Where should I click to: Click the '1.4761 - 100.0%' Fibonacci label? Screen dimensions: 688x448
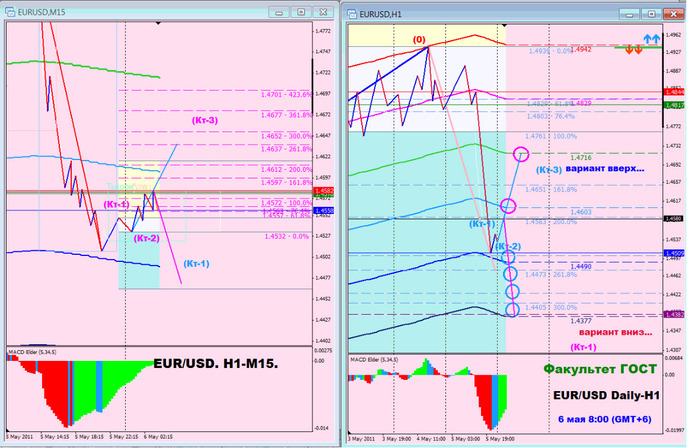click(x=551, y=136)
